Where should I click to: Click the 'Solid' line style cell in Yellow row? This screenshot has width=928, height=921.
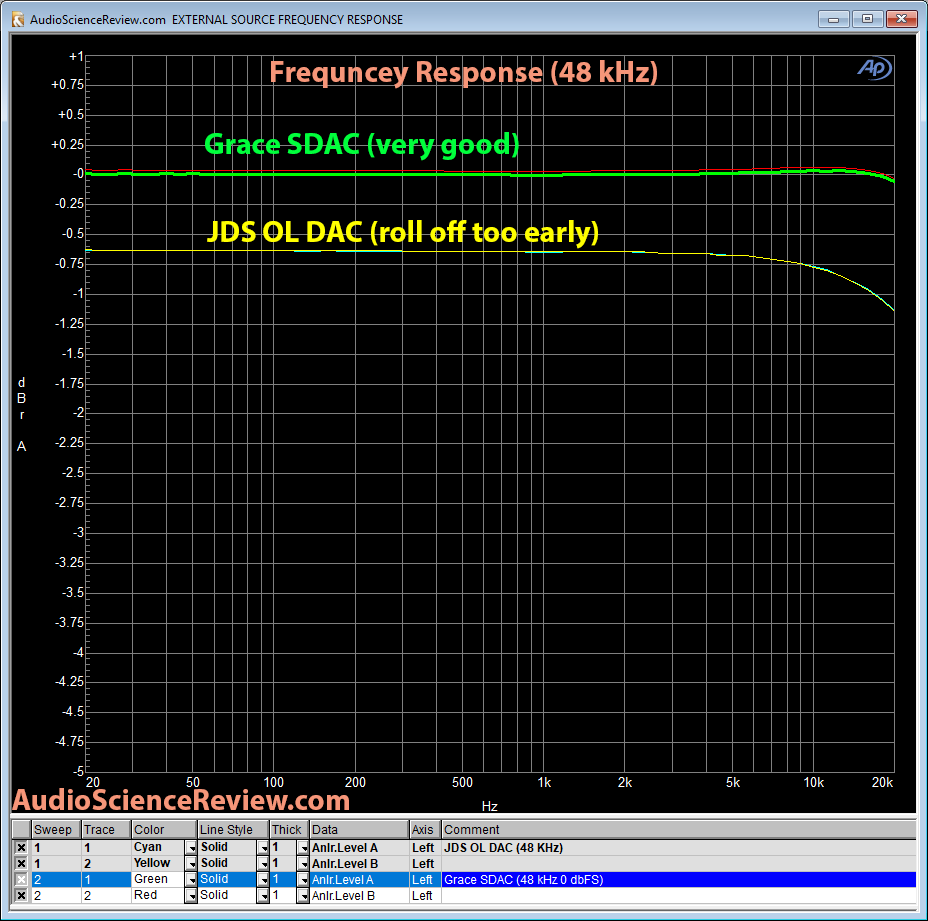pyautogui.click(x=227, y=864)
